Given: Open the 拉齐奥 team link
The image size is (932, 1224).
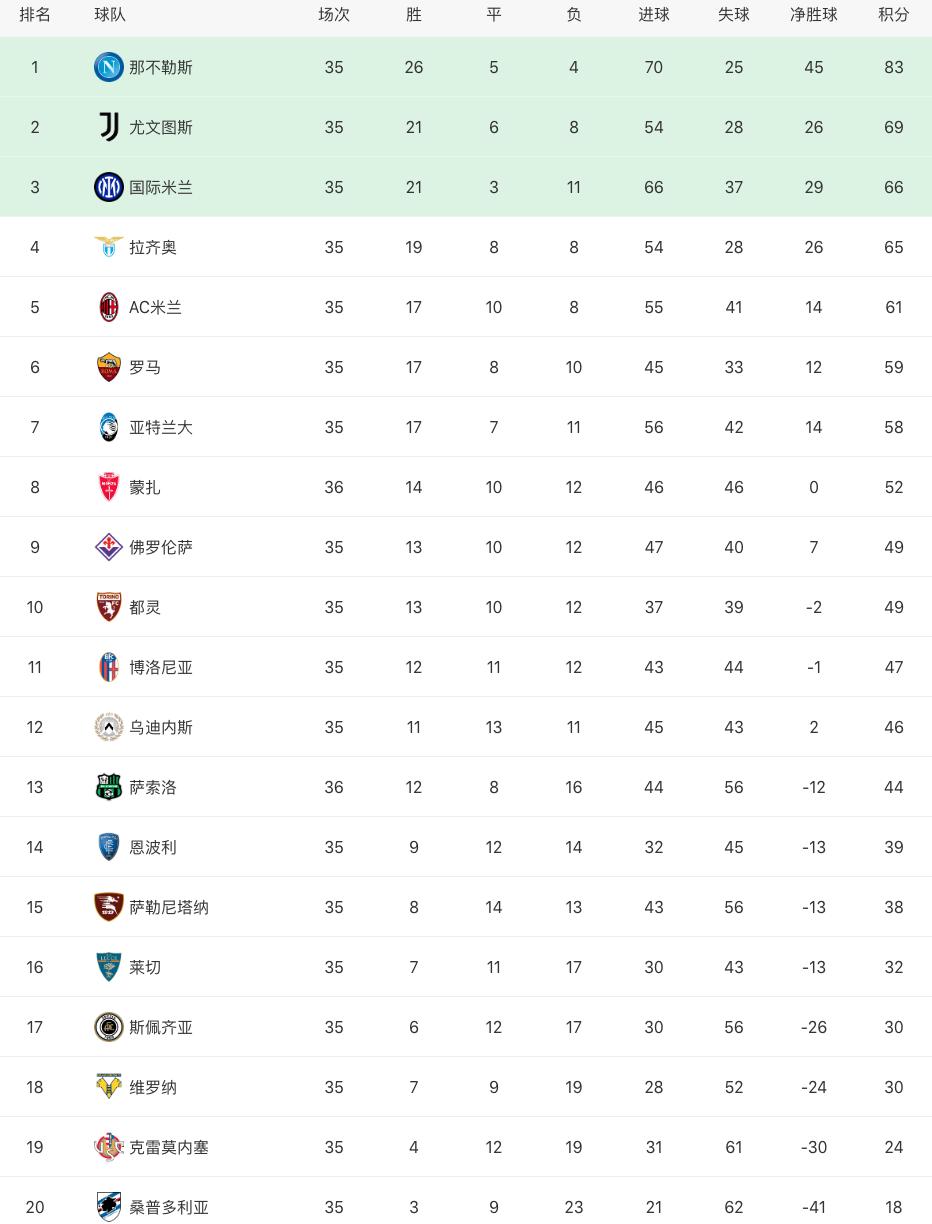Looking at the screenshot, I should pos(153,247).
